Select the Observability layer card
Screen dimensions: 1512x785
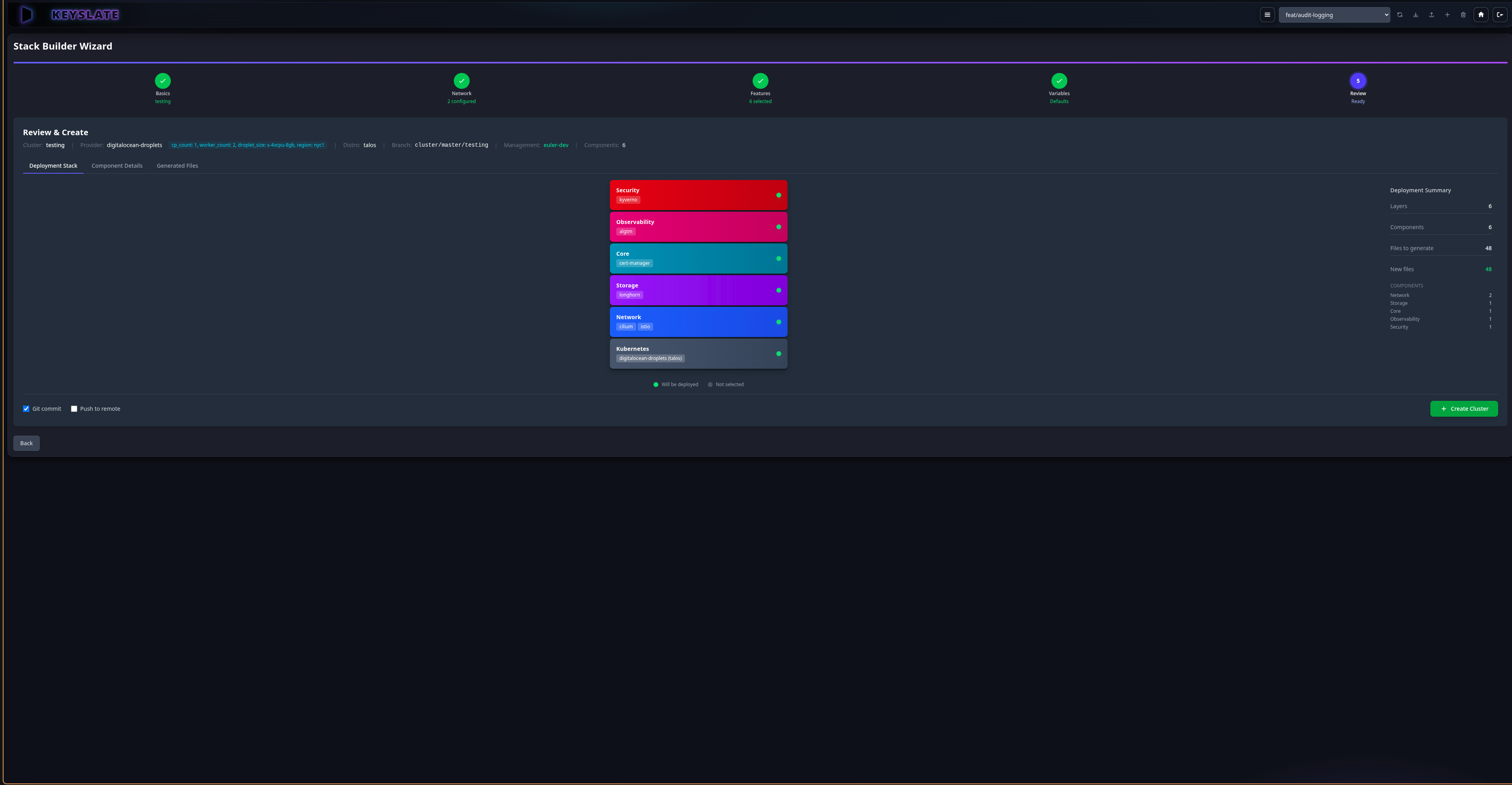point(698,227)
